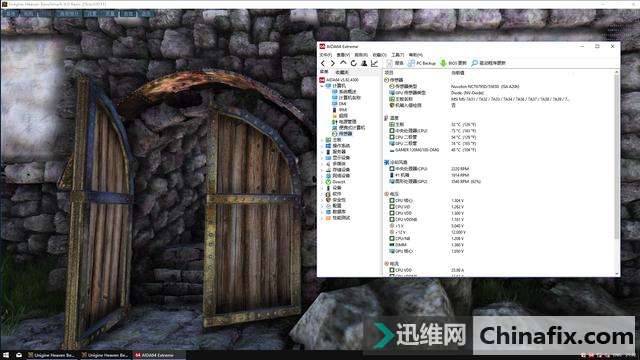Click the sensor list vertical scrollbar

616,155
